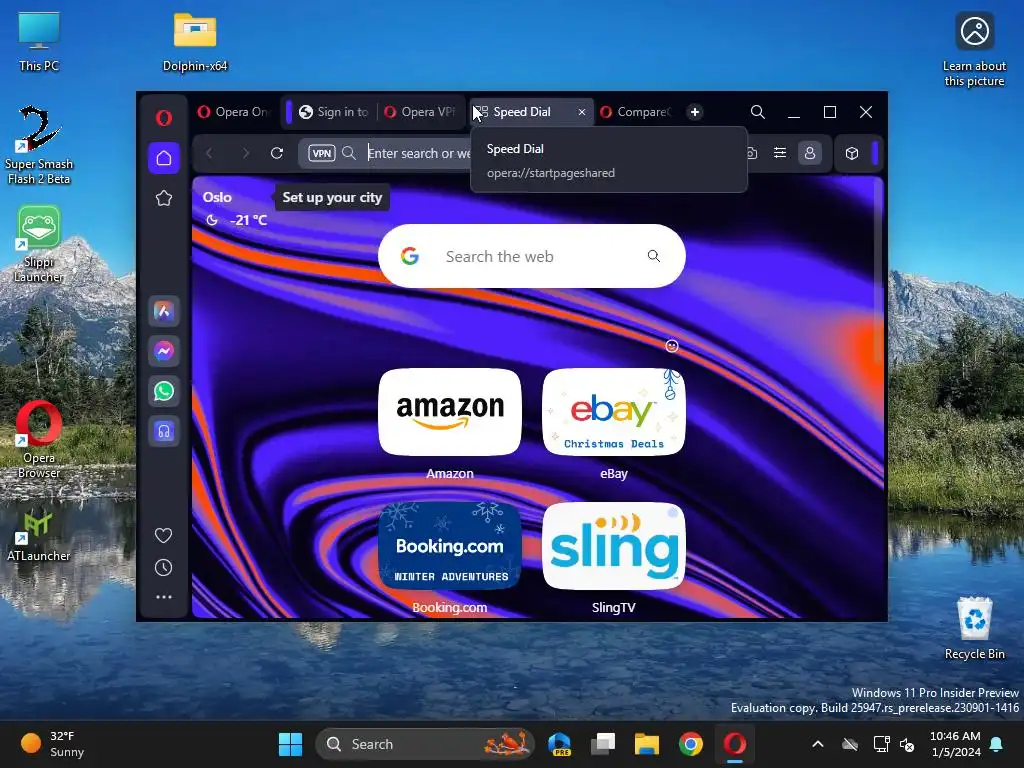Open clock showing 10:46 AM 1/5/2024
The width and height of the screenshot is (1024, 768).
956,744
